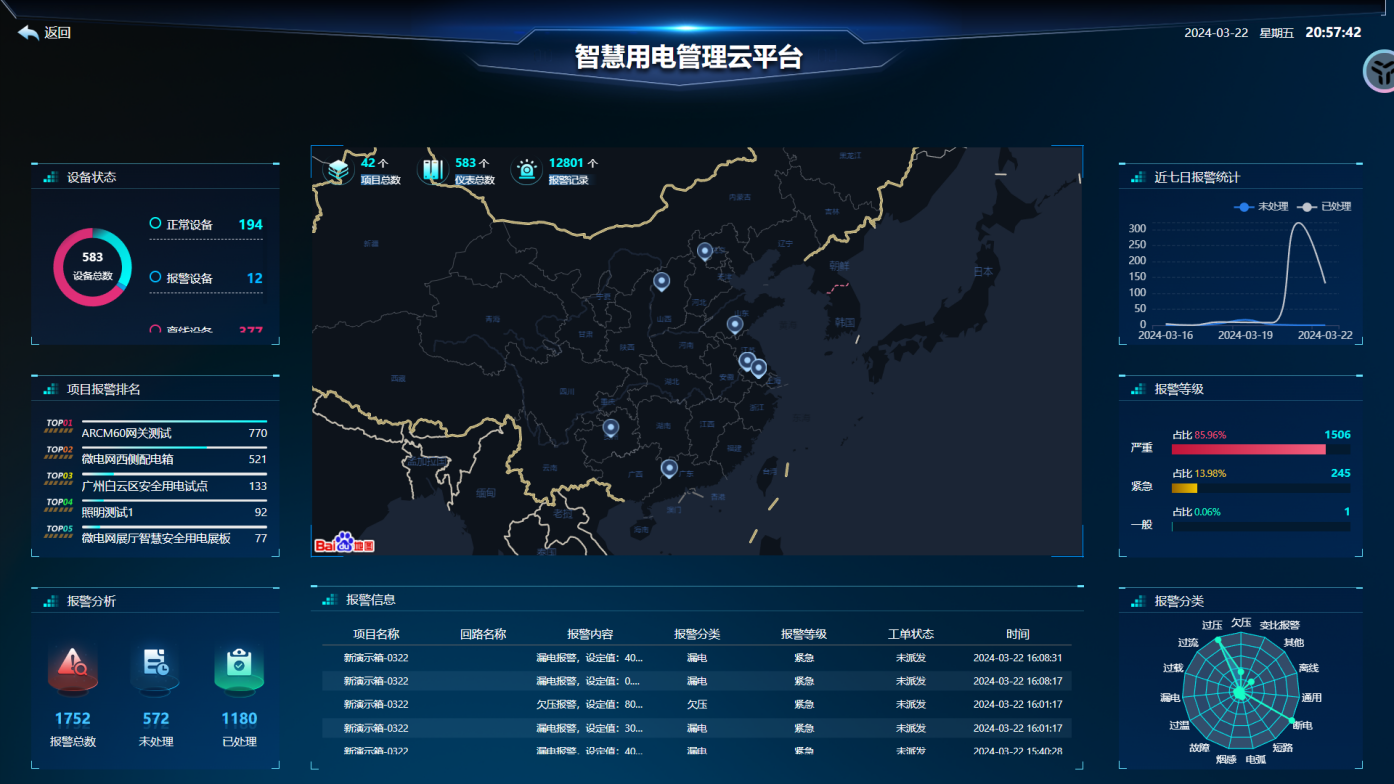
Task: Click the southernmost map location marker
Action: click(669, 468)
